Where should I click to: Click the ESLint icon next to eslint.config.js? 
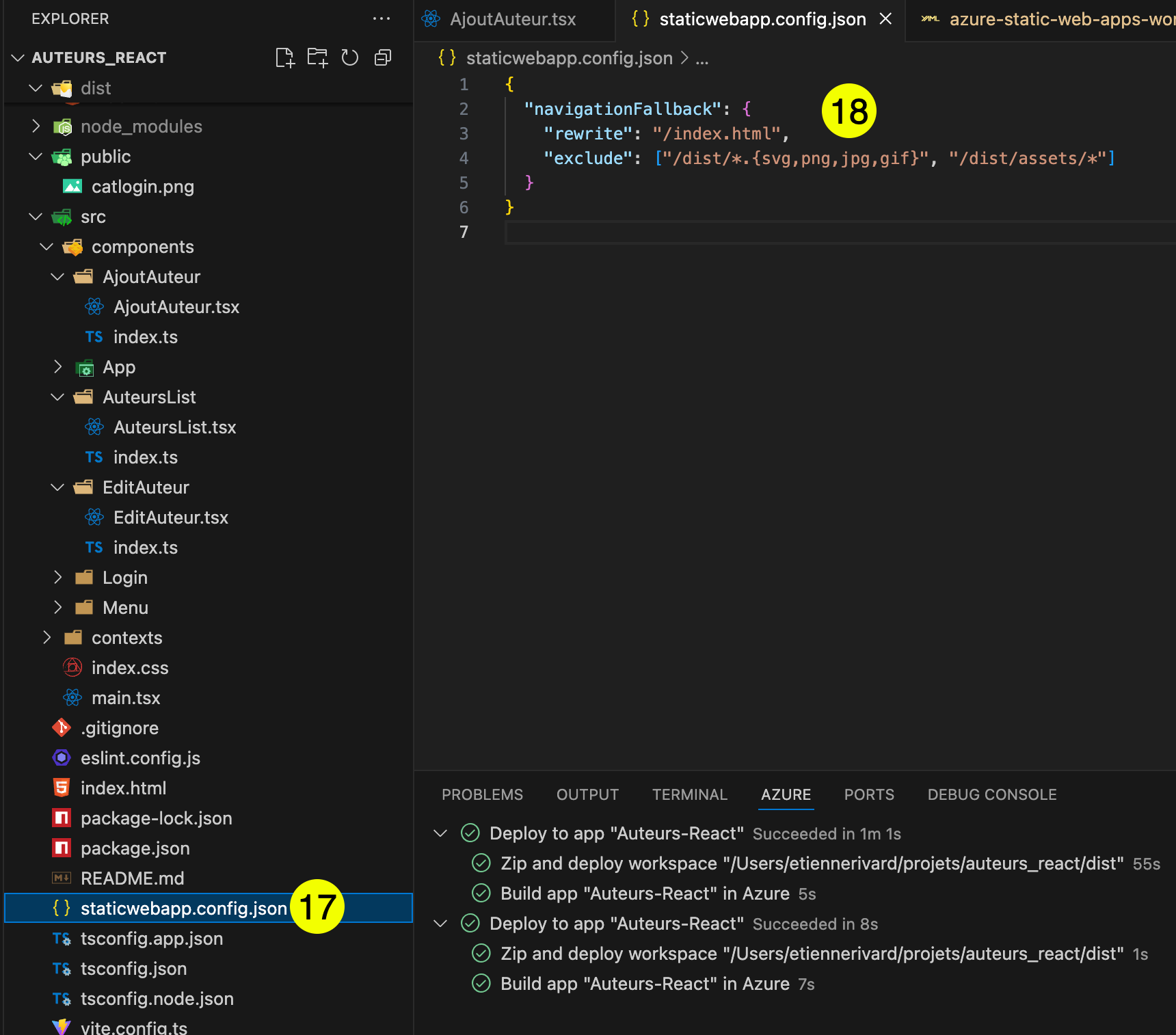point(62,757)
